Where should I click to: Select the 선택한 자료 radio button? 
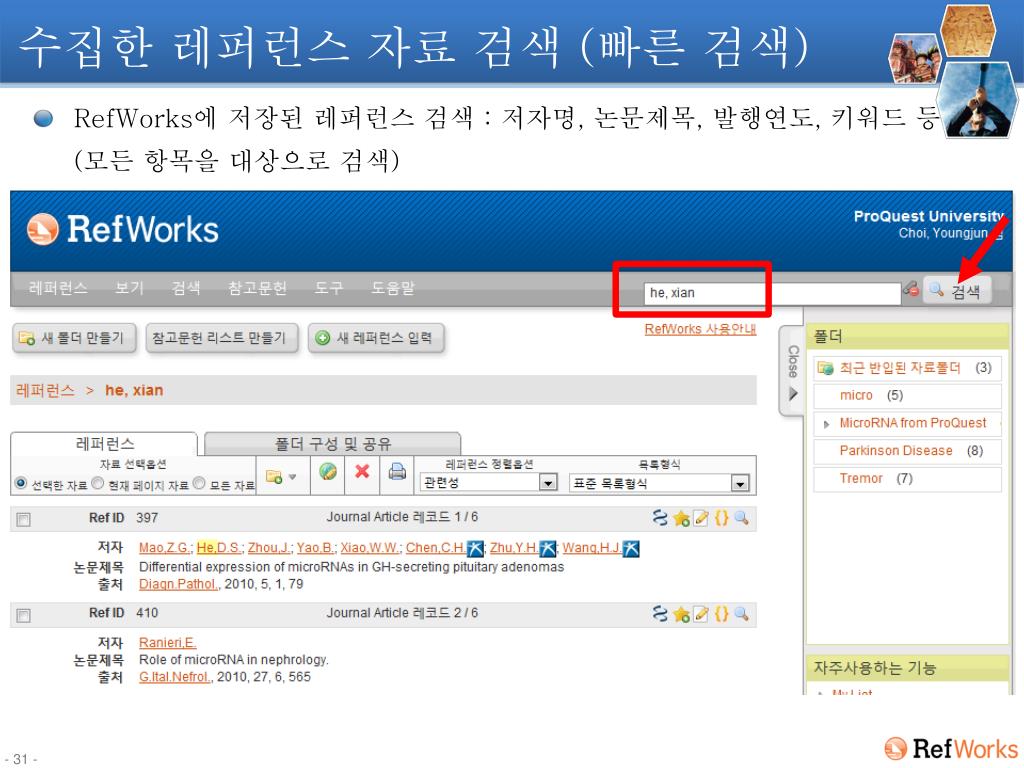(21, 483)
